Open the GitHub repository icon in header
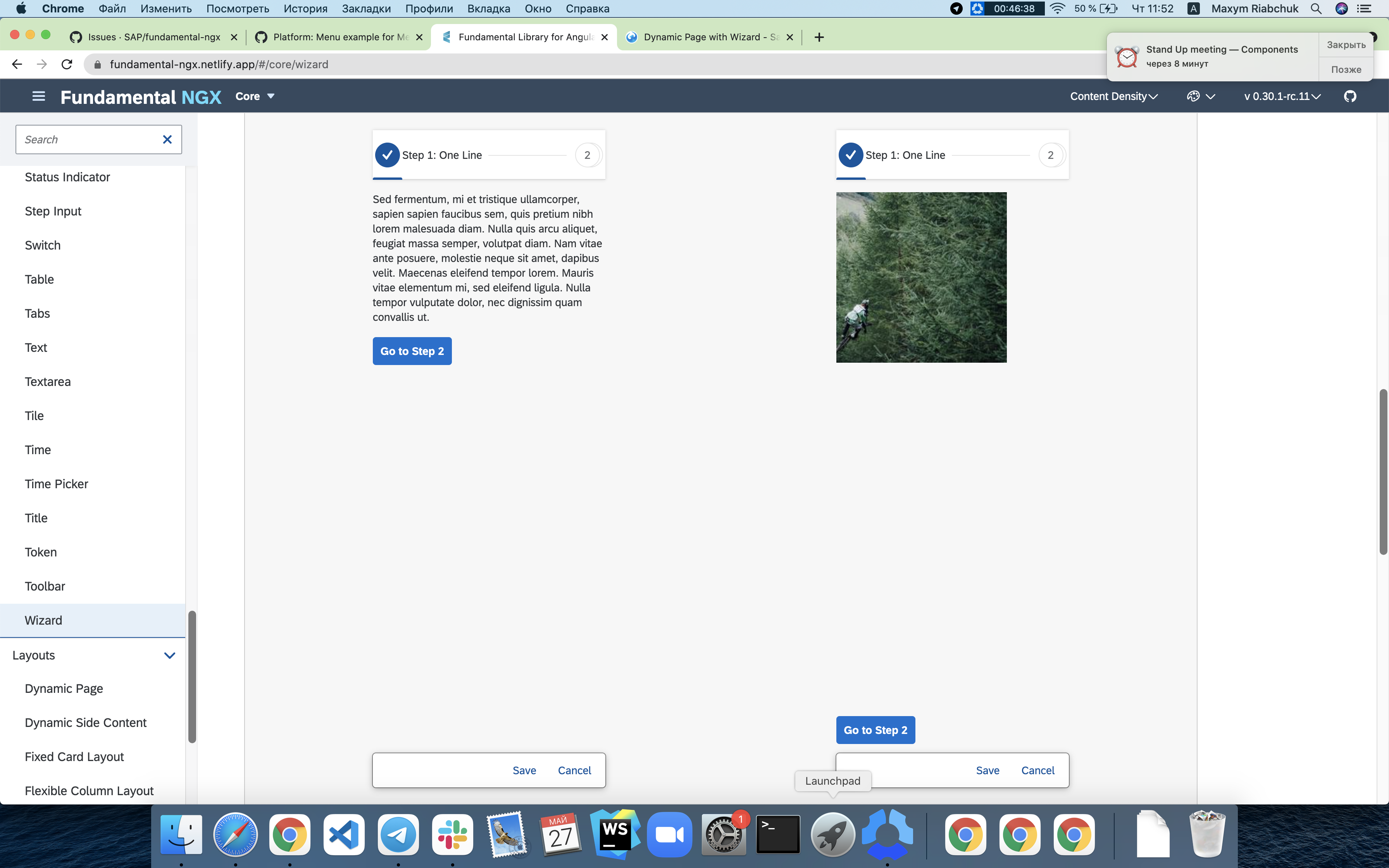 coord(1350,96)
